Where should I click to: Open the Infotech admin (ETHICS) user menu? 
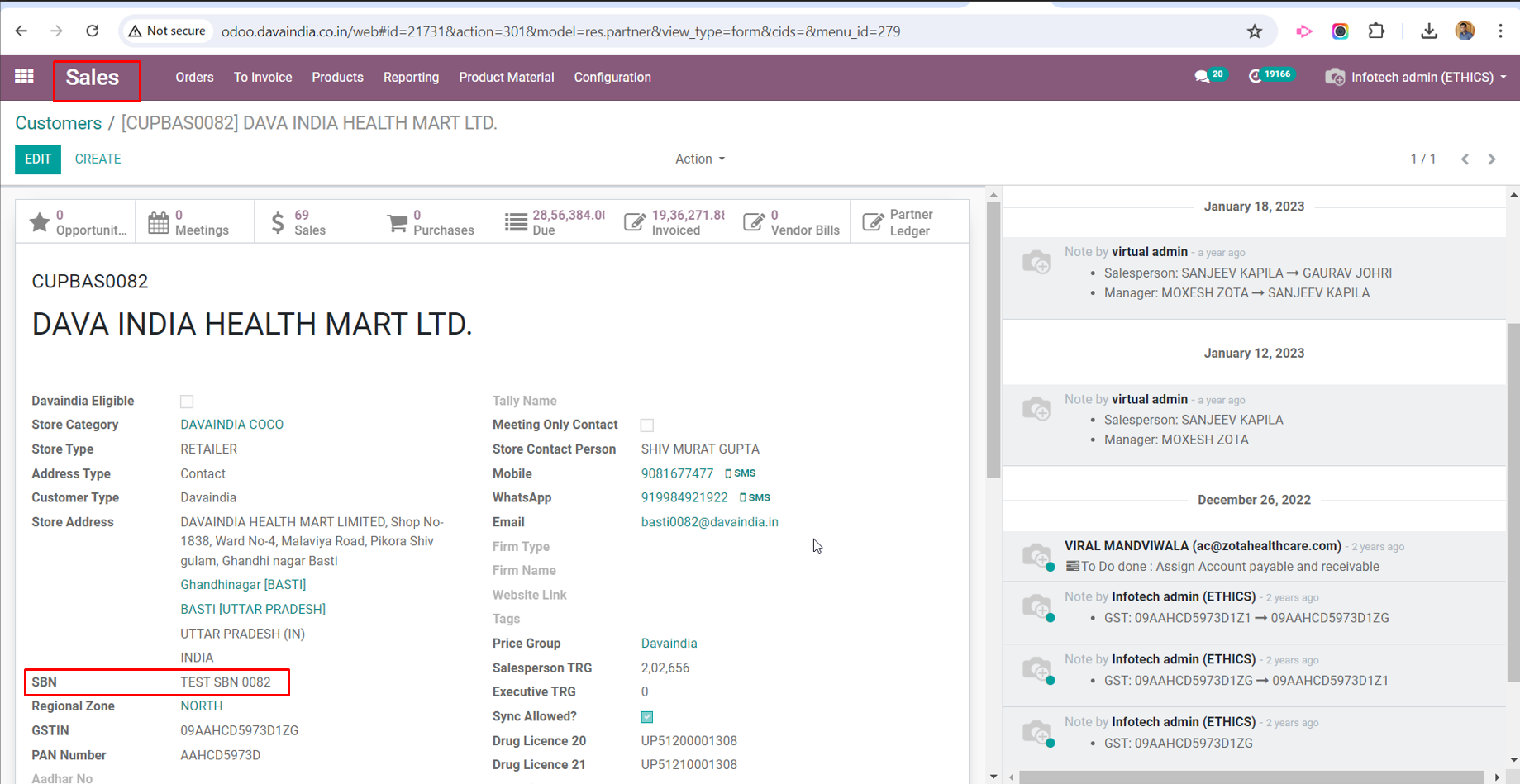[1417, 77]
